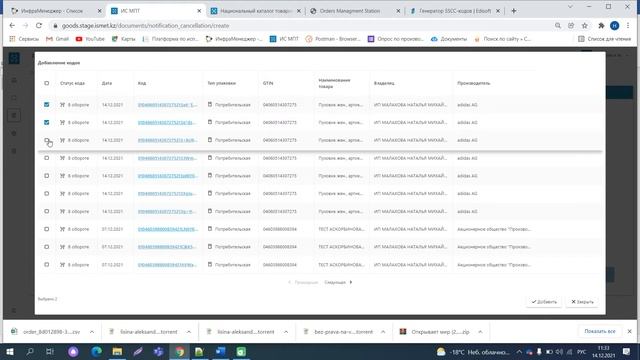Tick the third row's checkbox under cursor
The image size is (640, 360).
coord(47,140)
